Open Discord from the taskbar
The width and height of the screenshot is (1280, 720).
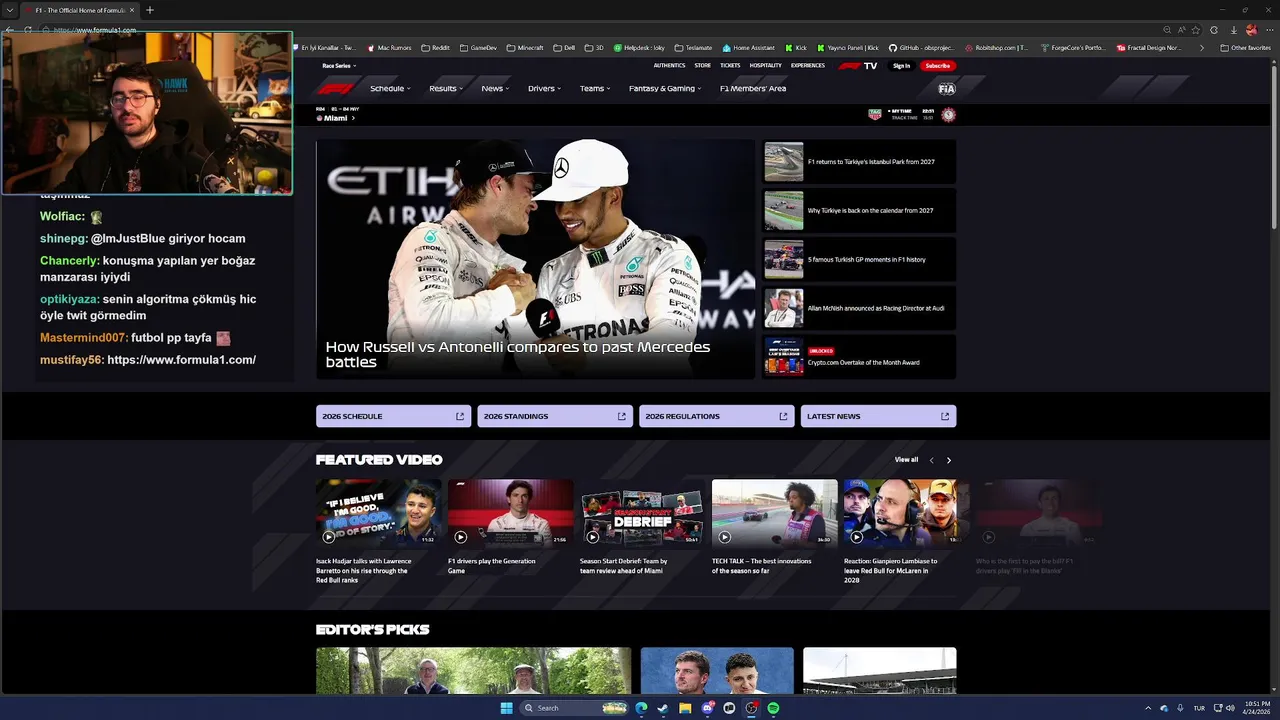[707, 708]
